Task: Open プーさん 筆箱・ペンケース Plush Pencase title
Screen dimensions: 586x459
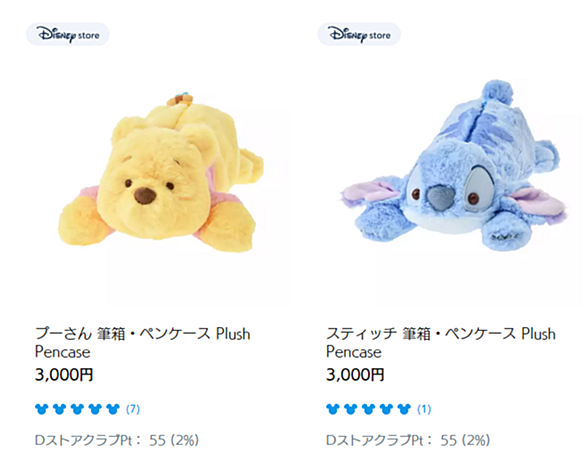Action: pyautogui.click(x=142, y=343)
